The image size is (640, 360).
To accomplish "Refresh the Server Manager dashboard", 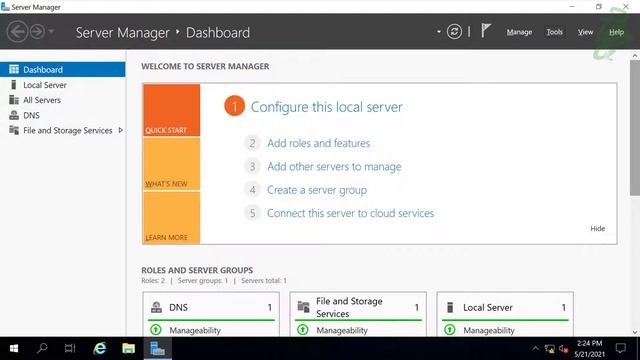I will pyautogui.click(x=454, y=31).
